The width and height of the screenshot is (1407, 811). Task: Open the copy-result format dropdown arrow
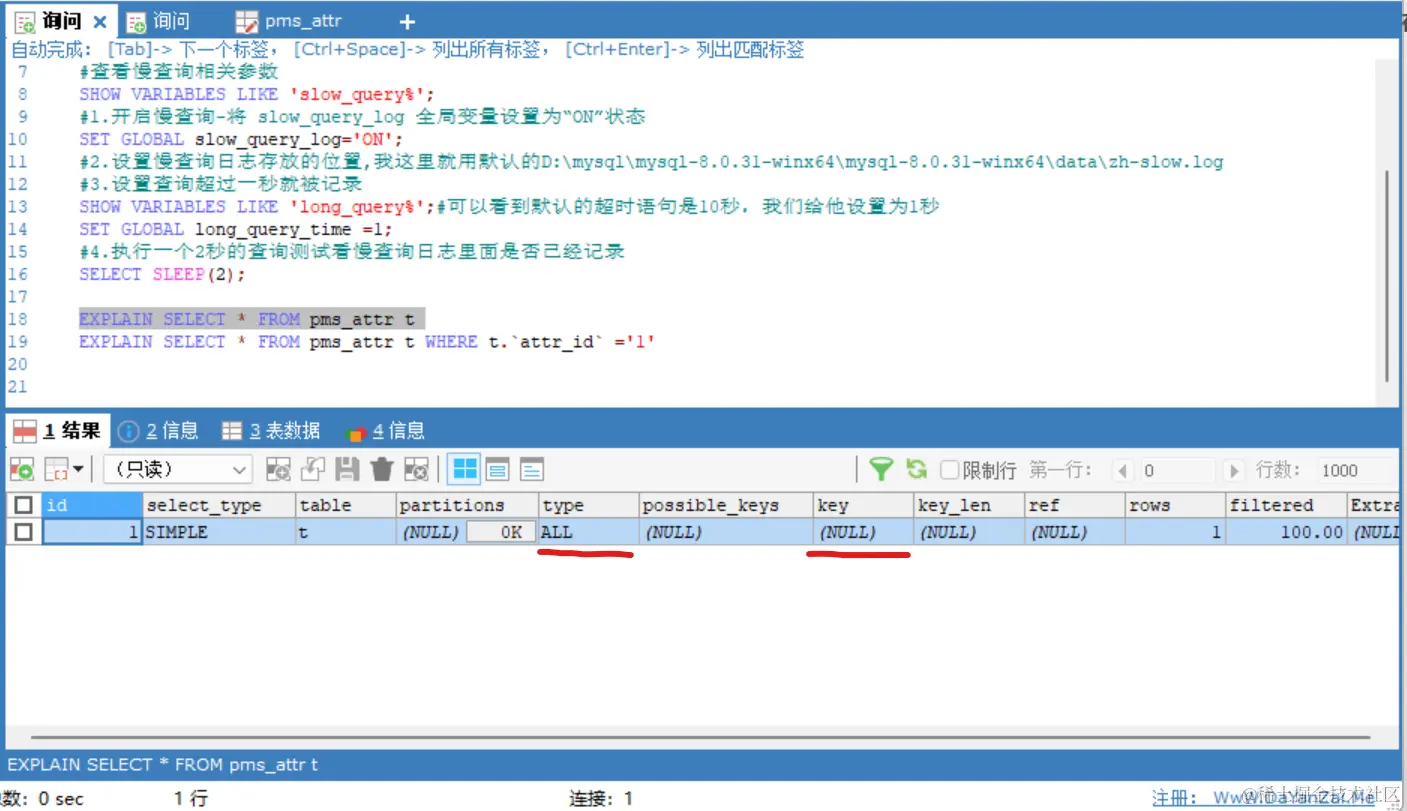point(78,469)
